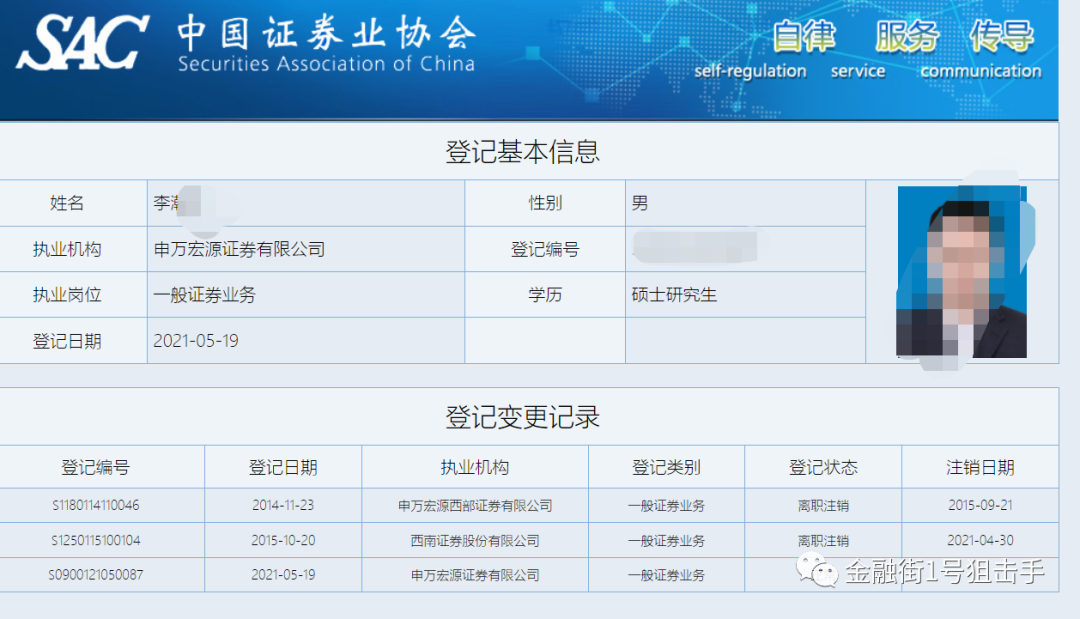
Task: Click the 学历 field label
Action: pos(545,295)
